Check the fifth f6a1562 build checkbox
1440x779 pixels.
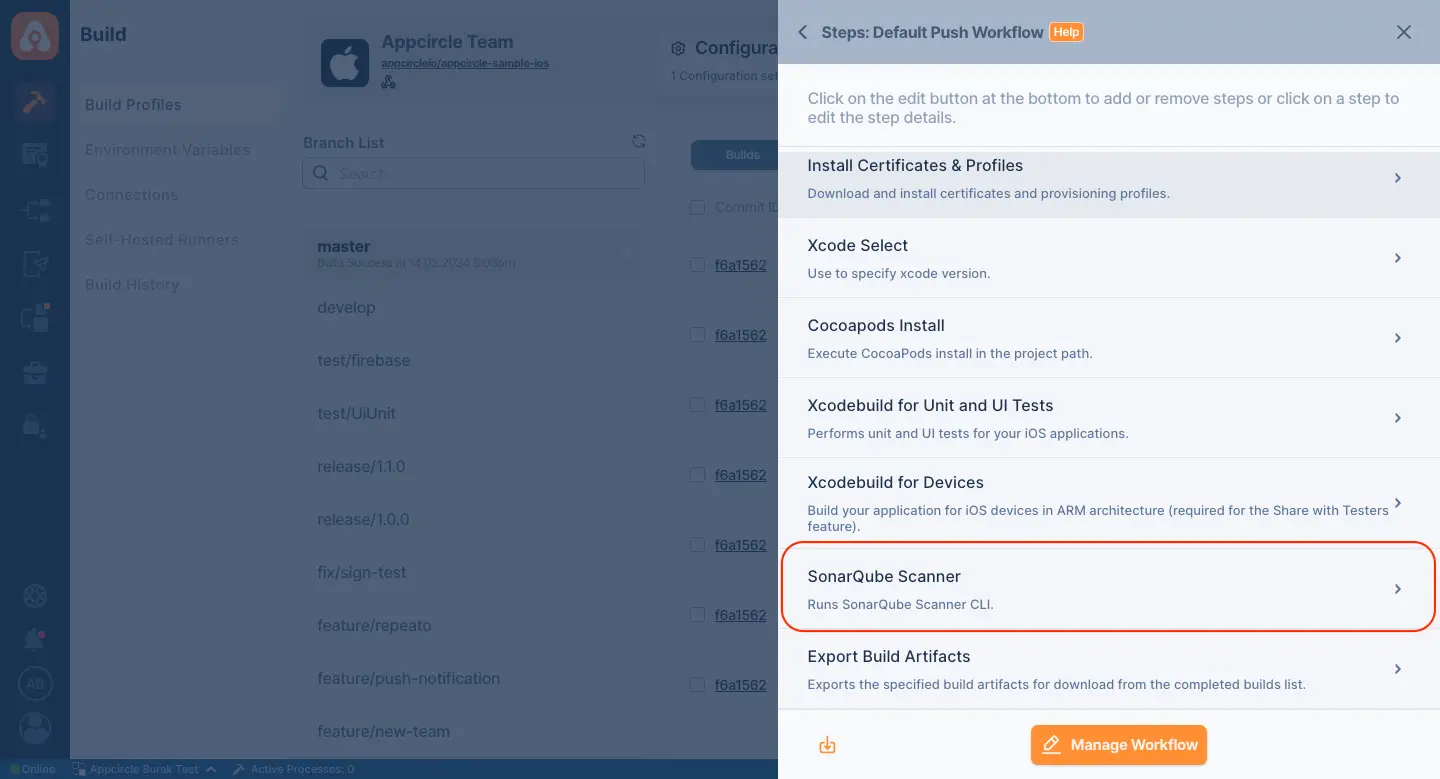click(697, 545)
